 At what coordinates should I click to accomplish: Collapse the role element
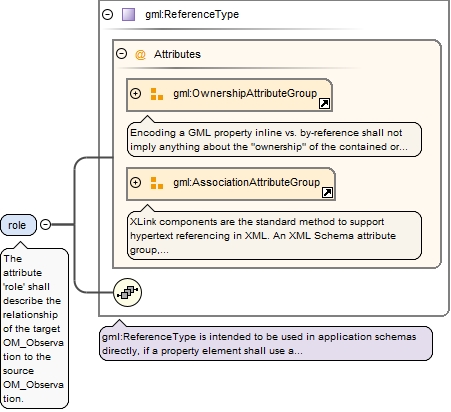coord(45,225)
